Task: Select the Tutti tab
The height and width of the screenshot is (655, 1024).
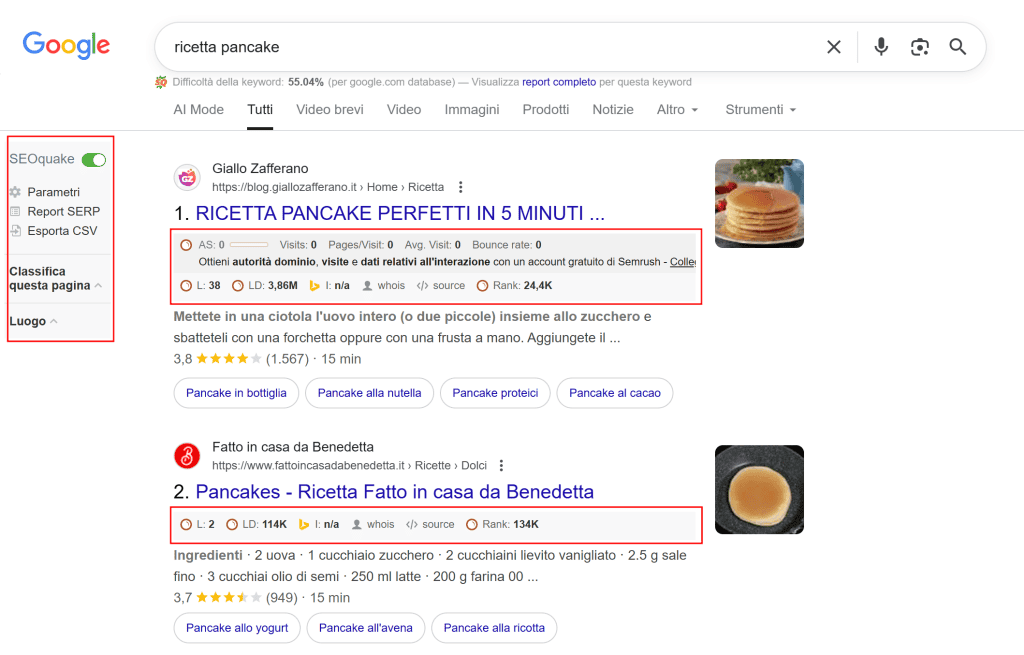Action: tap(260, 110)
